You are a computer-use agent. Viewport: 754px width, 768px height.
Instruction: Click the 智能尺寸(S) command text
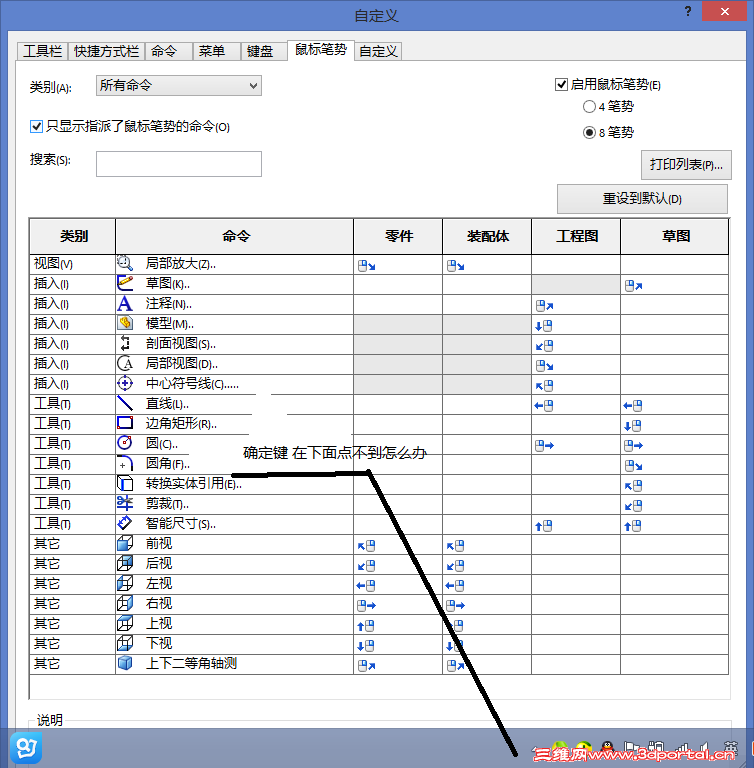pyautogui.click(x=181, y=523)
